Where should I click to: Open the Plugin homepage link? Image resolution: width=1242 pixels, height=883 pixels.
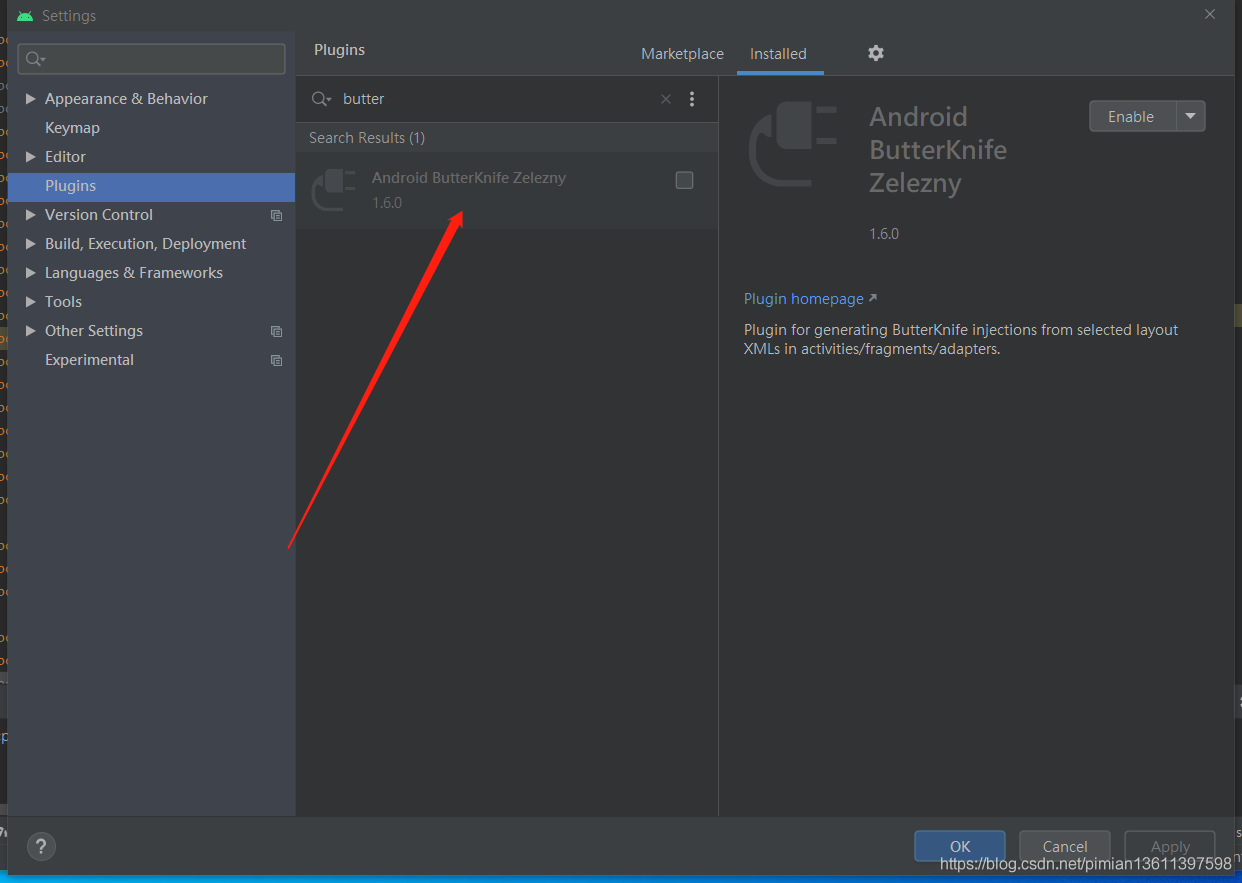[x=810, y=299]
